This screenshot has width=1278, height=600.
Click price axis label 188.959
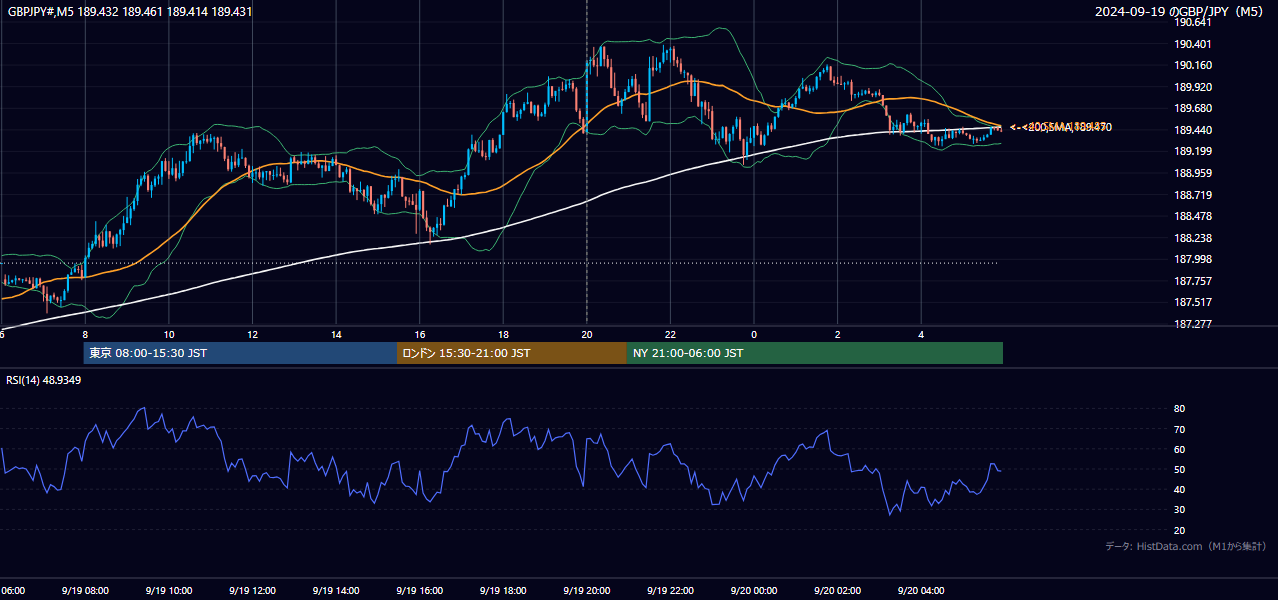(x=1194, y=173)
